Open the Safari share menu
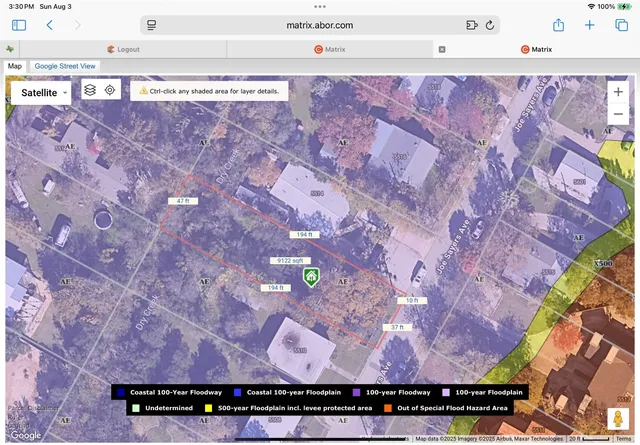The image size is (640, 445). [x=559, y=25]
